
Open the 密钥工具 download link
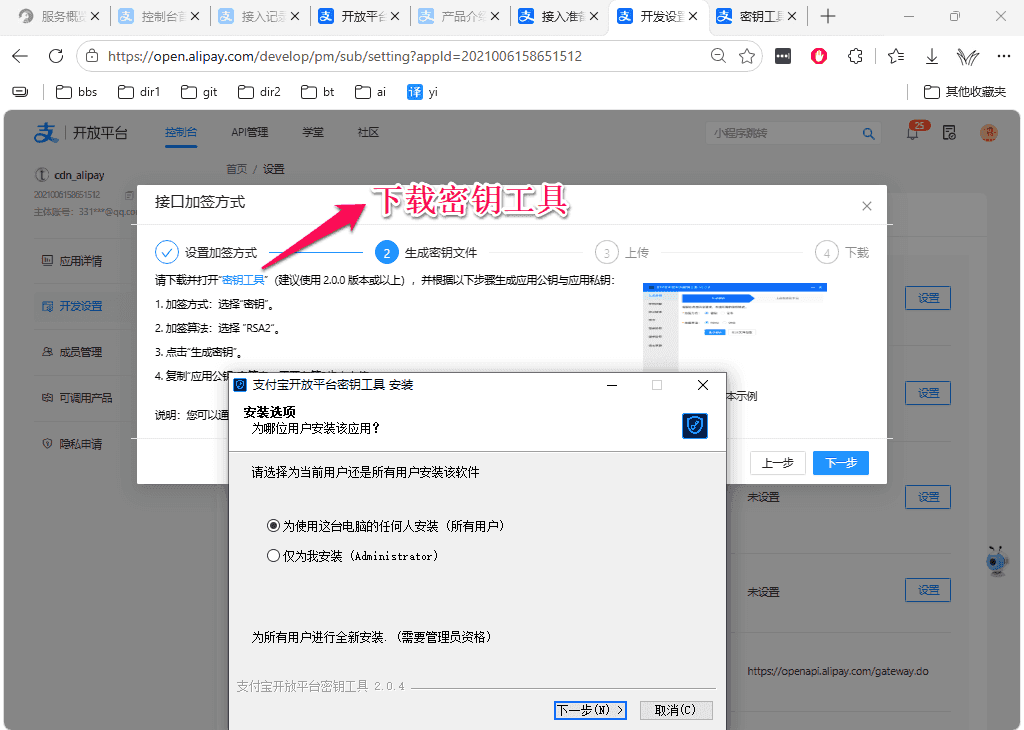[243, 280]
